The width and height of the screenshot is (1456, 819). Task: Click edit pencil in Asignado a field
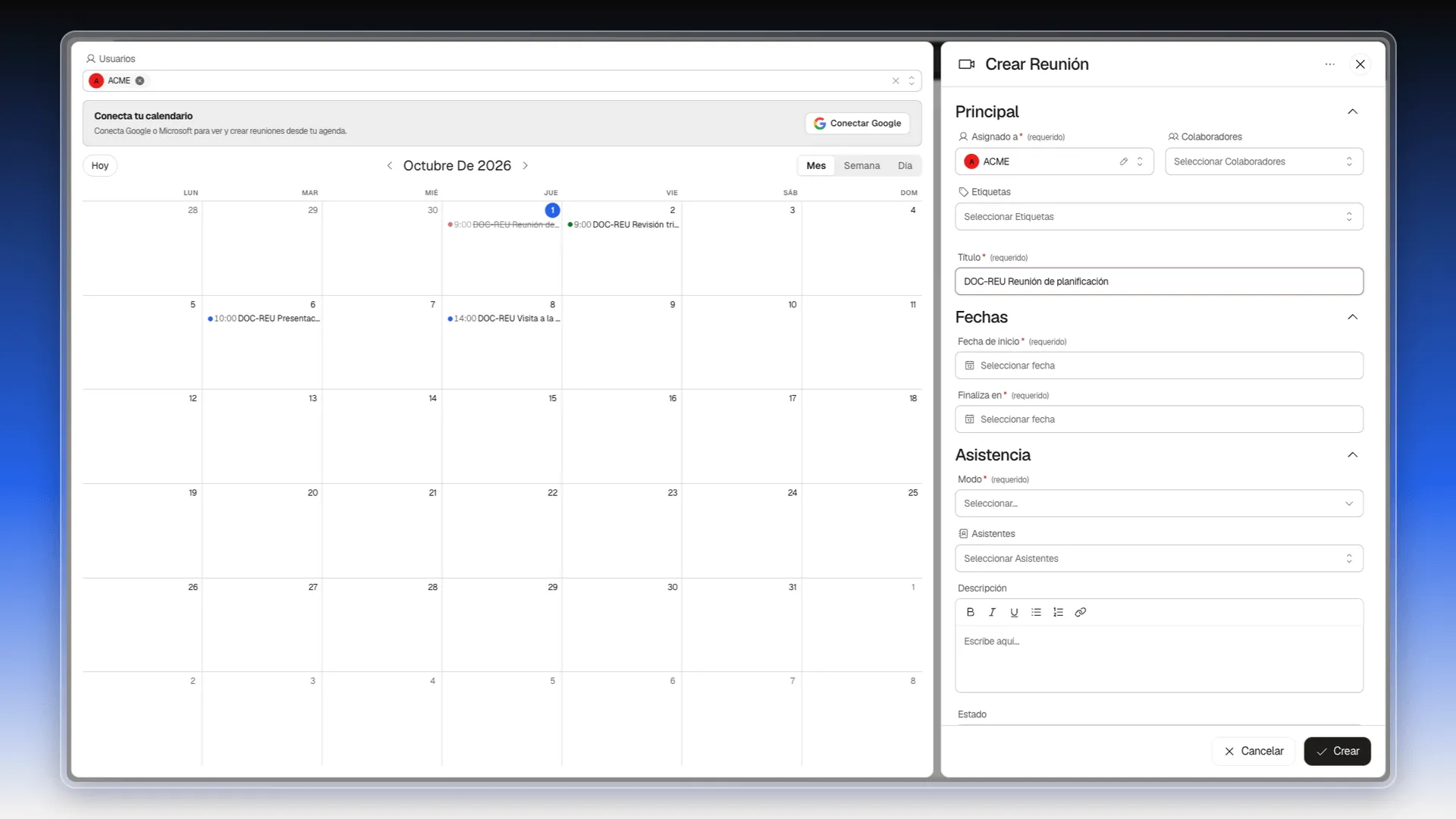point(1124,162)
